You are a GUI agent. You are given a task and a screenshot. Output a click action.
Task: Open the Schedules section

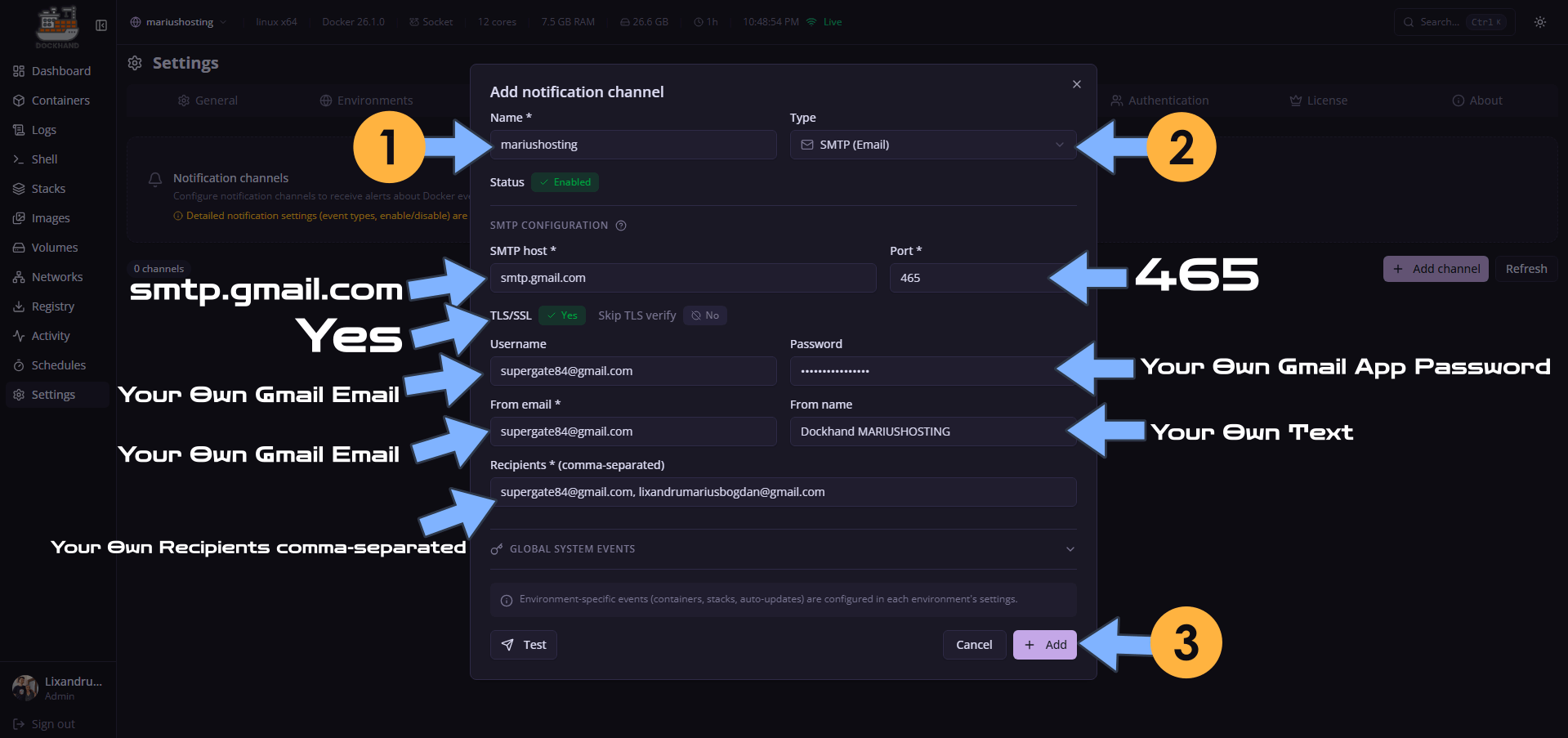(x=58, y=365)
